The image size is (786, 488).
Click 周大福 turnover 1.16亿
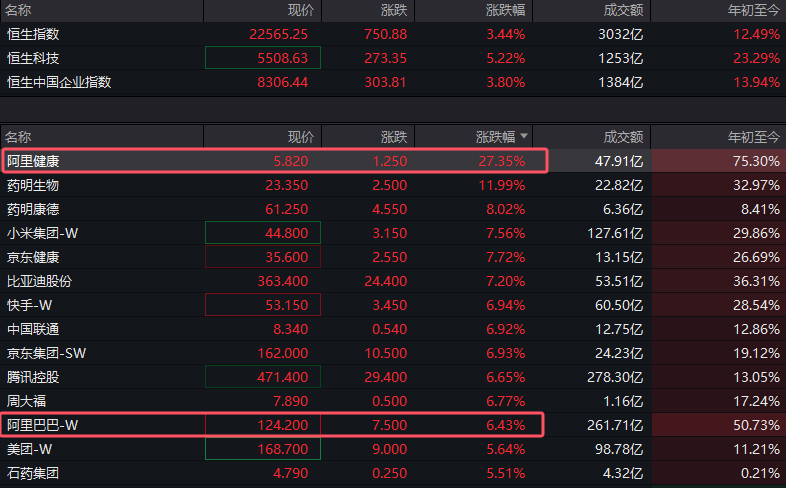623,401
